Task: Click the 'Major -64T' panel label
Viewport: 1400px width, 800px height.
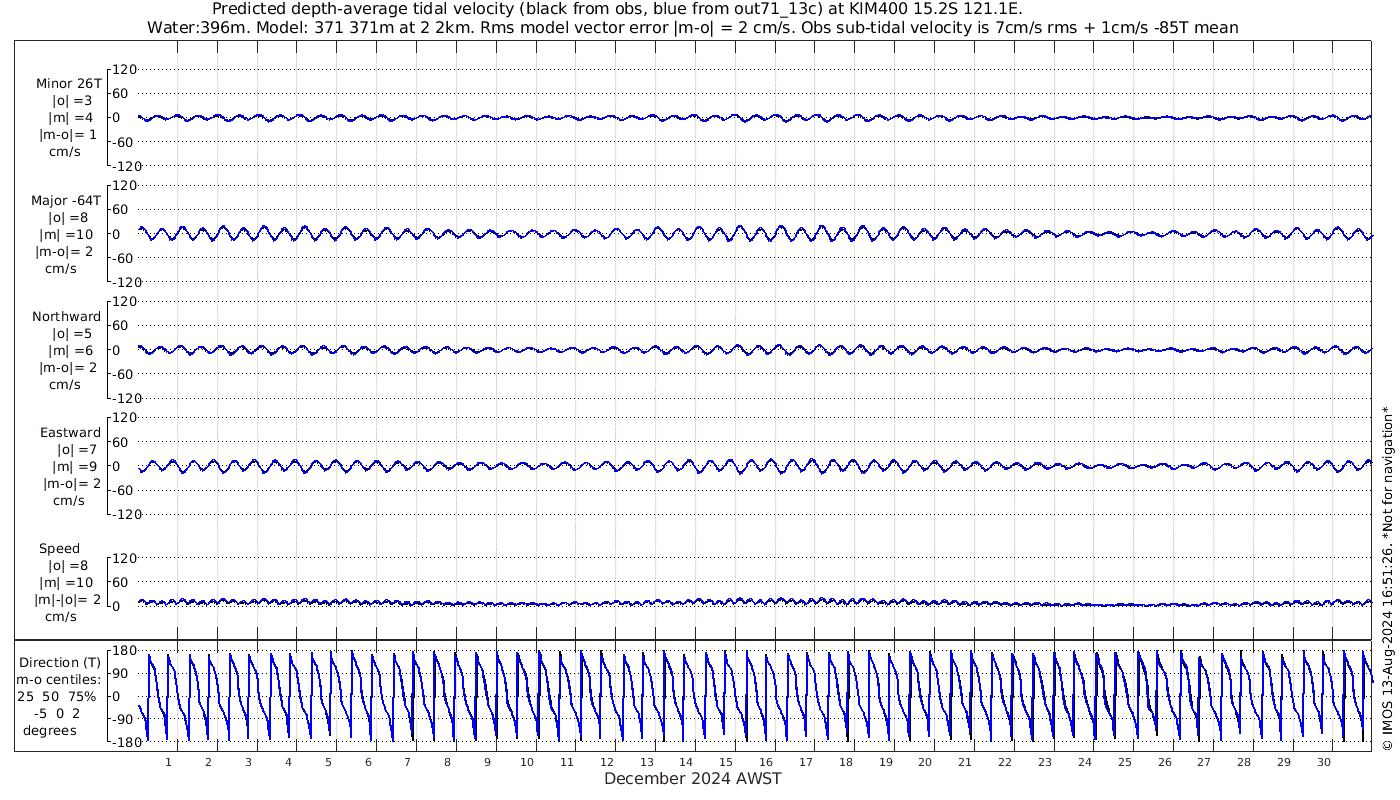Action: tap(66, 200)
